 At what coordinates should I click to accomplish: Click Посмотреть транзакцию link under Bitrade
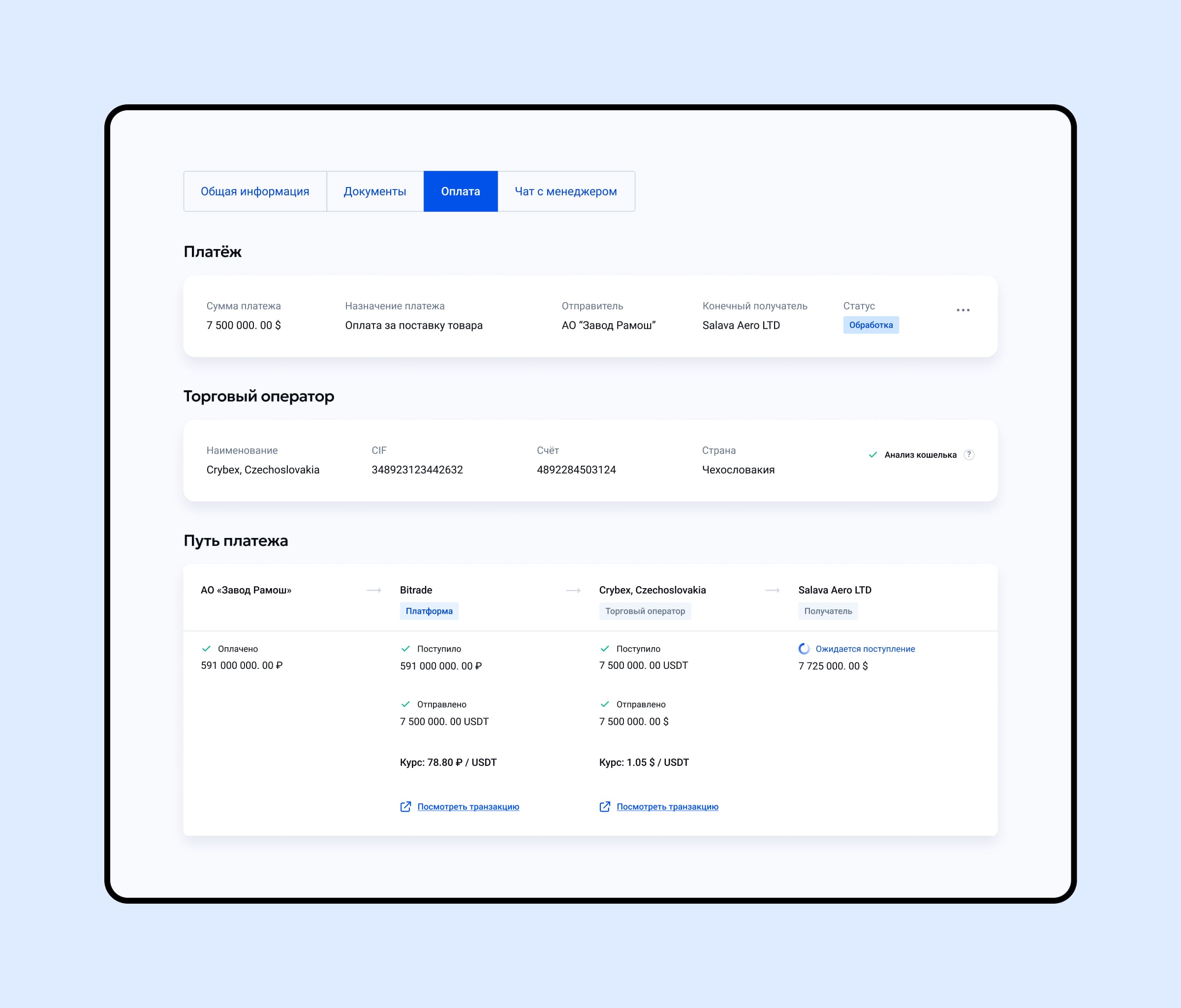click(x=468, y=807)
